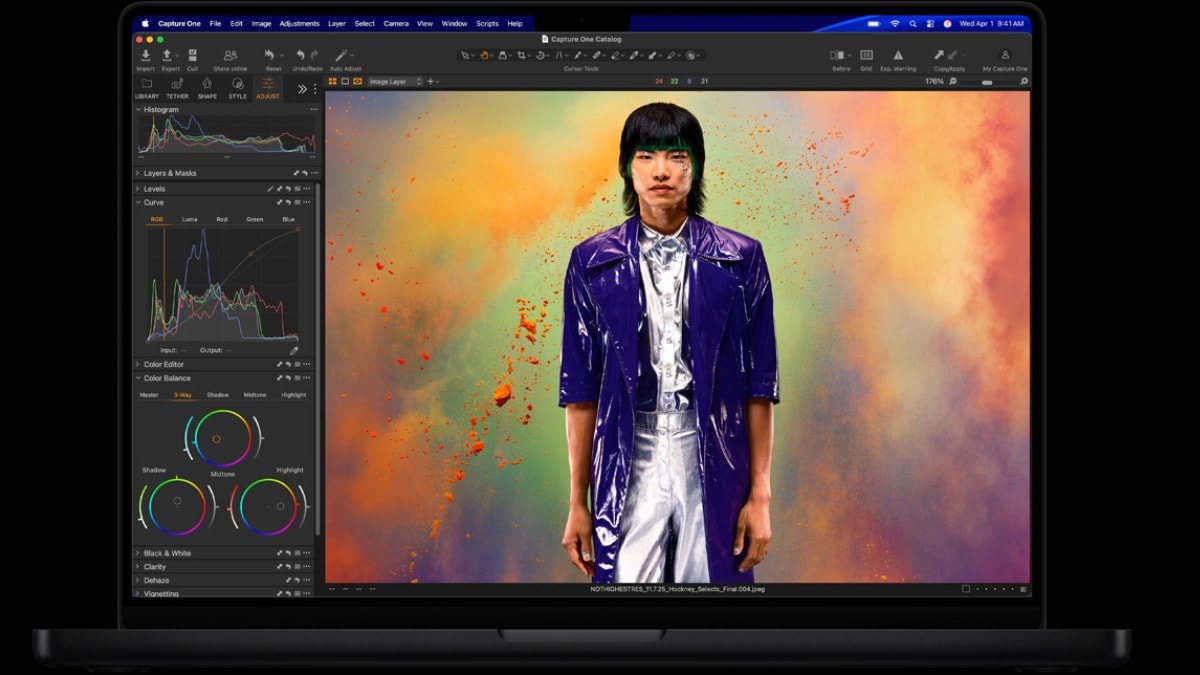Click the Share online icon

230,55
